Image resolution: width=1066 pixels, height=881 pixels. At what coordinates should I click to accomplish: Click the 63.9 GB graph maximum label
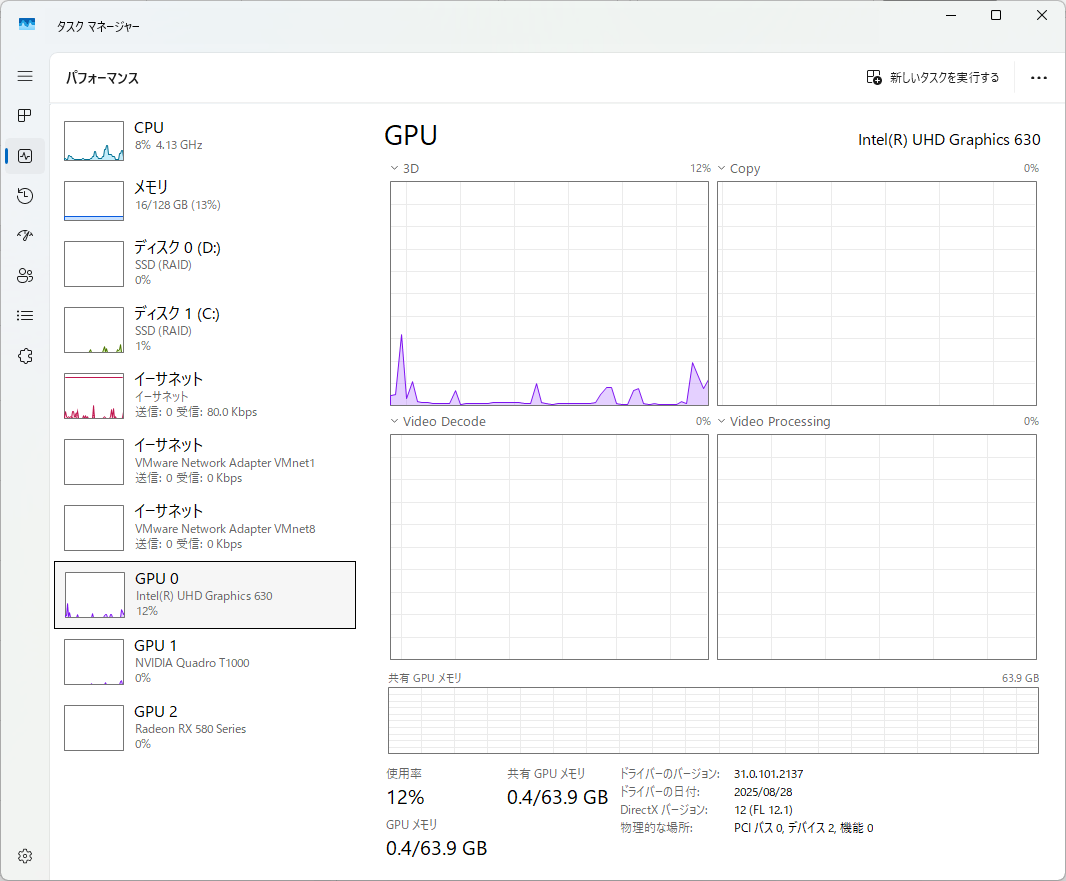[x=1020, y=678]
